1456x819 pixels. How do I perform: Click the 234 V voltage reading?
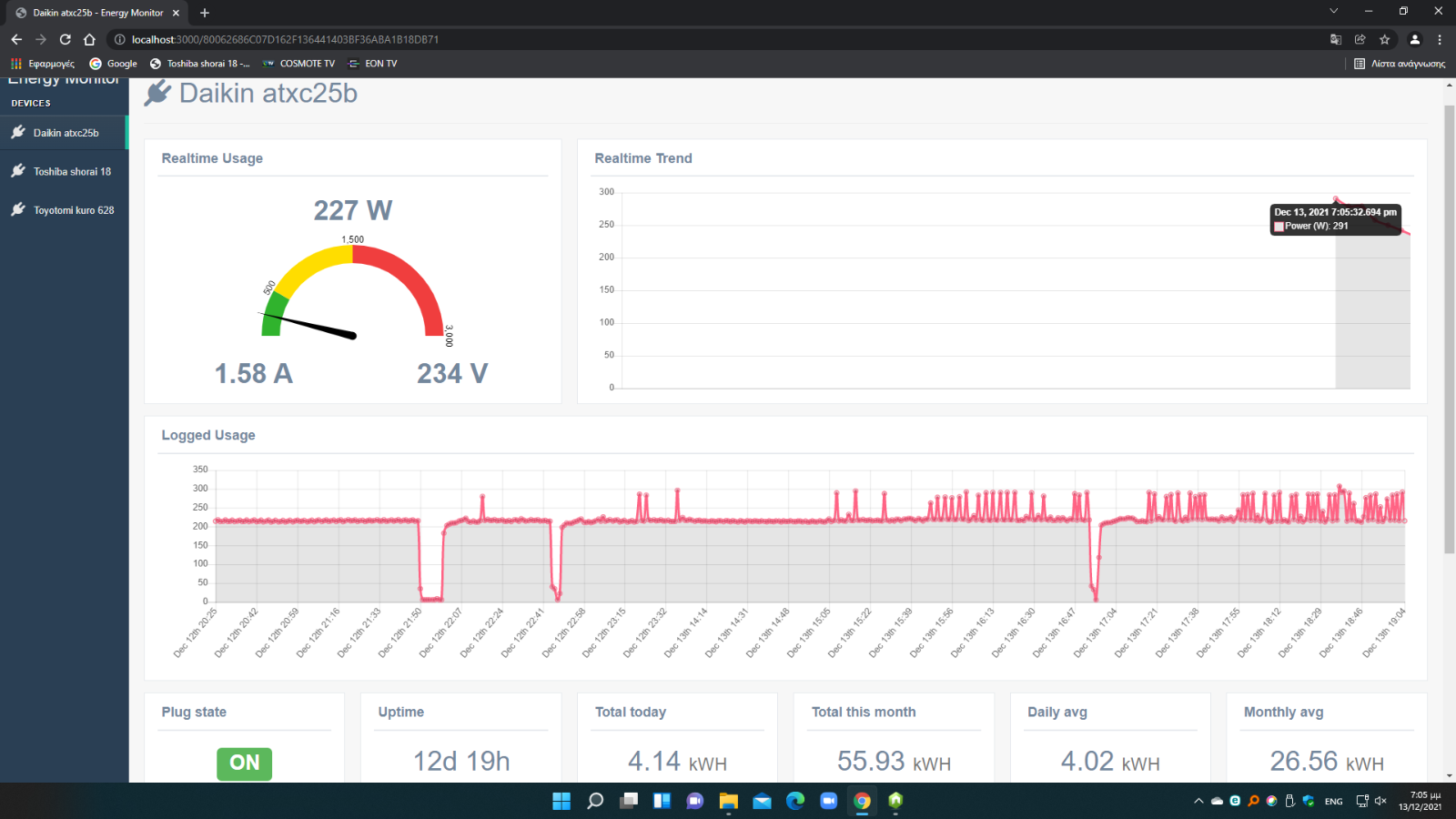click(x=452, y=373)
